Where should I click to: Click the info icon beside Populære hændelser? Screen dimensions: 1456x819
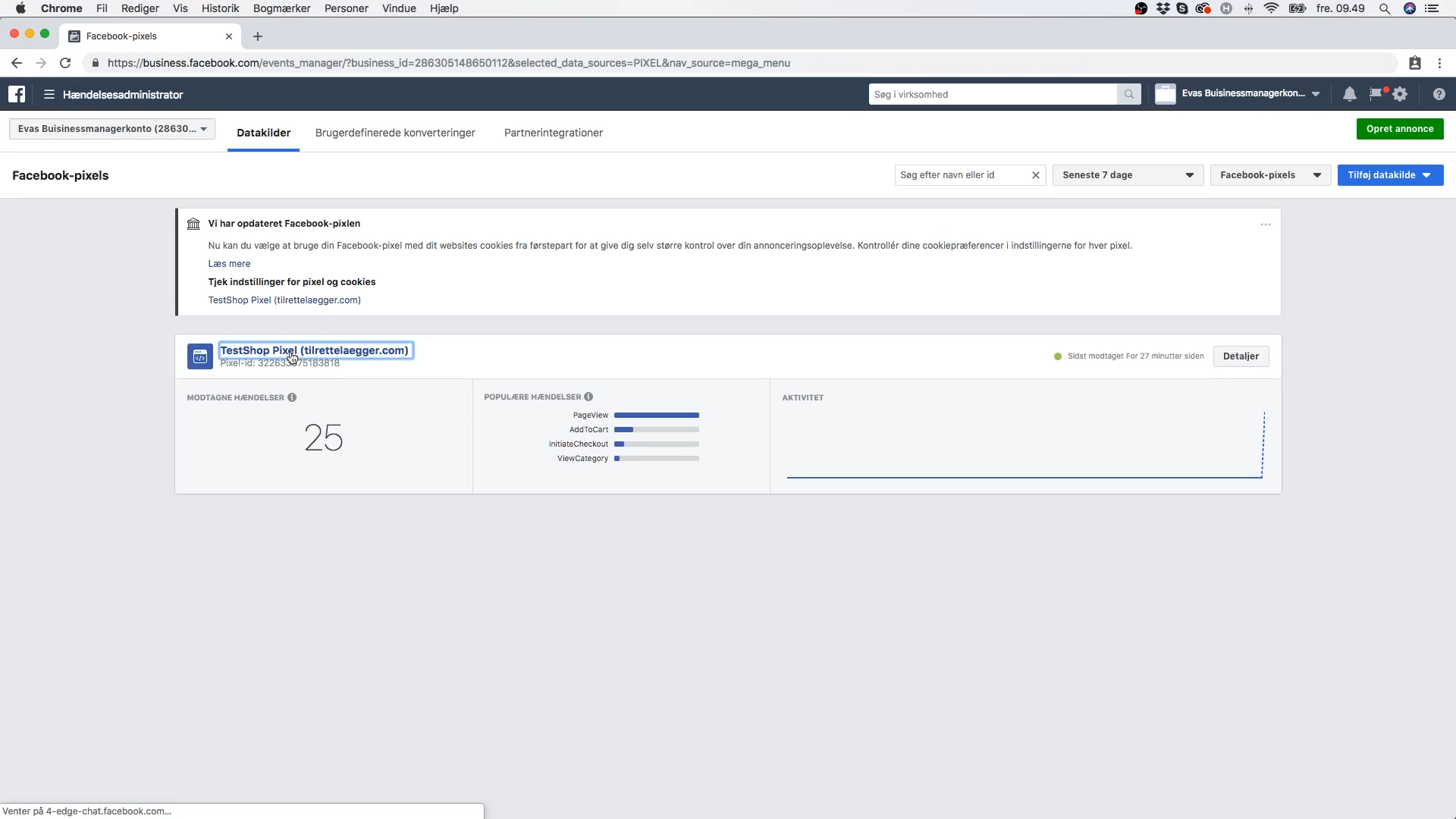(588, 397)
